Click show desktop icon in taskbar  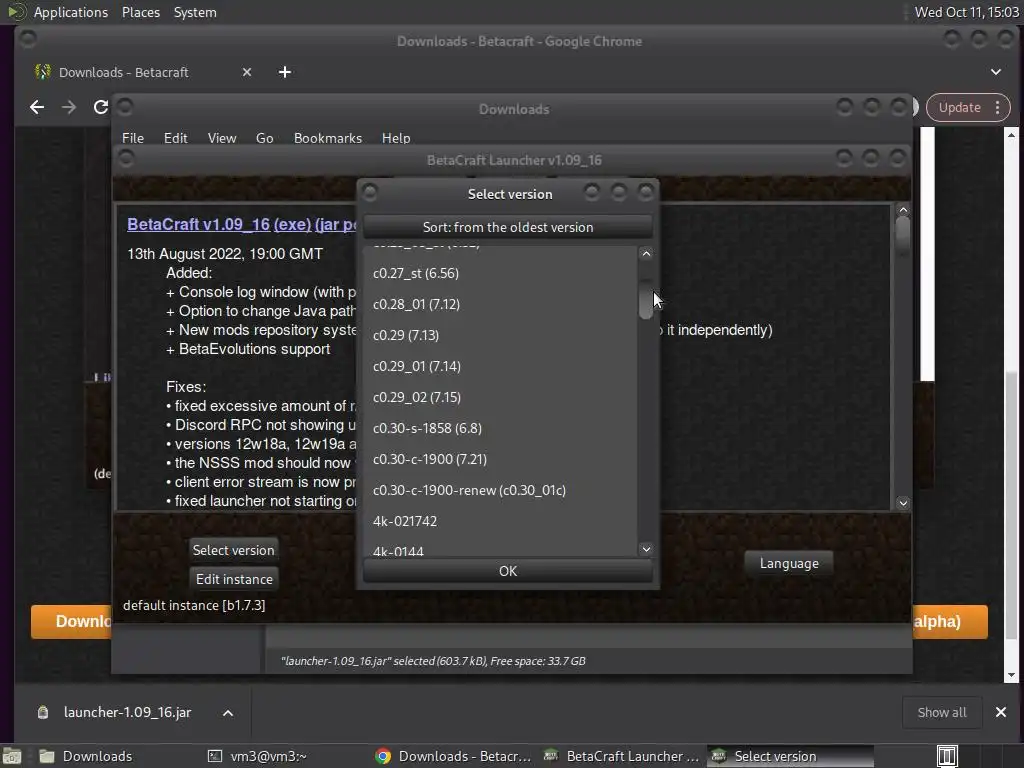(x=12, y=756)
